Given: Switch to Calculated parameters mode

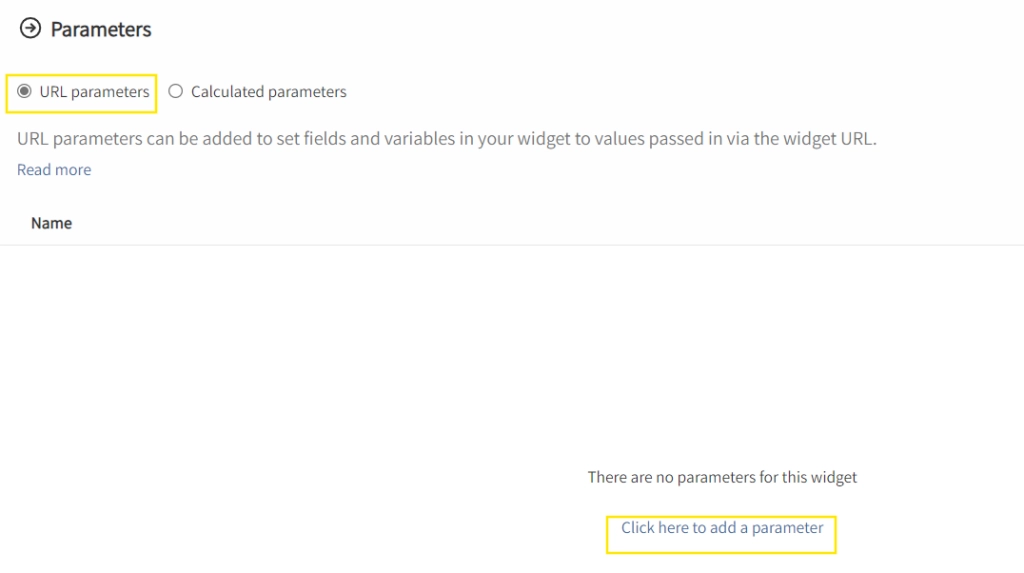Looking at the screenshot, I should tap(176, 91).
